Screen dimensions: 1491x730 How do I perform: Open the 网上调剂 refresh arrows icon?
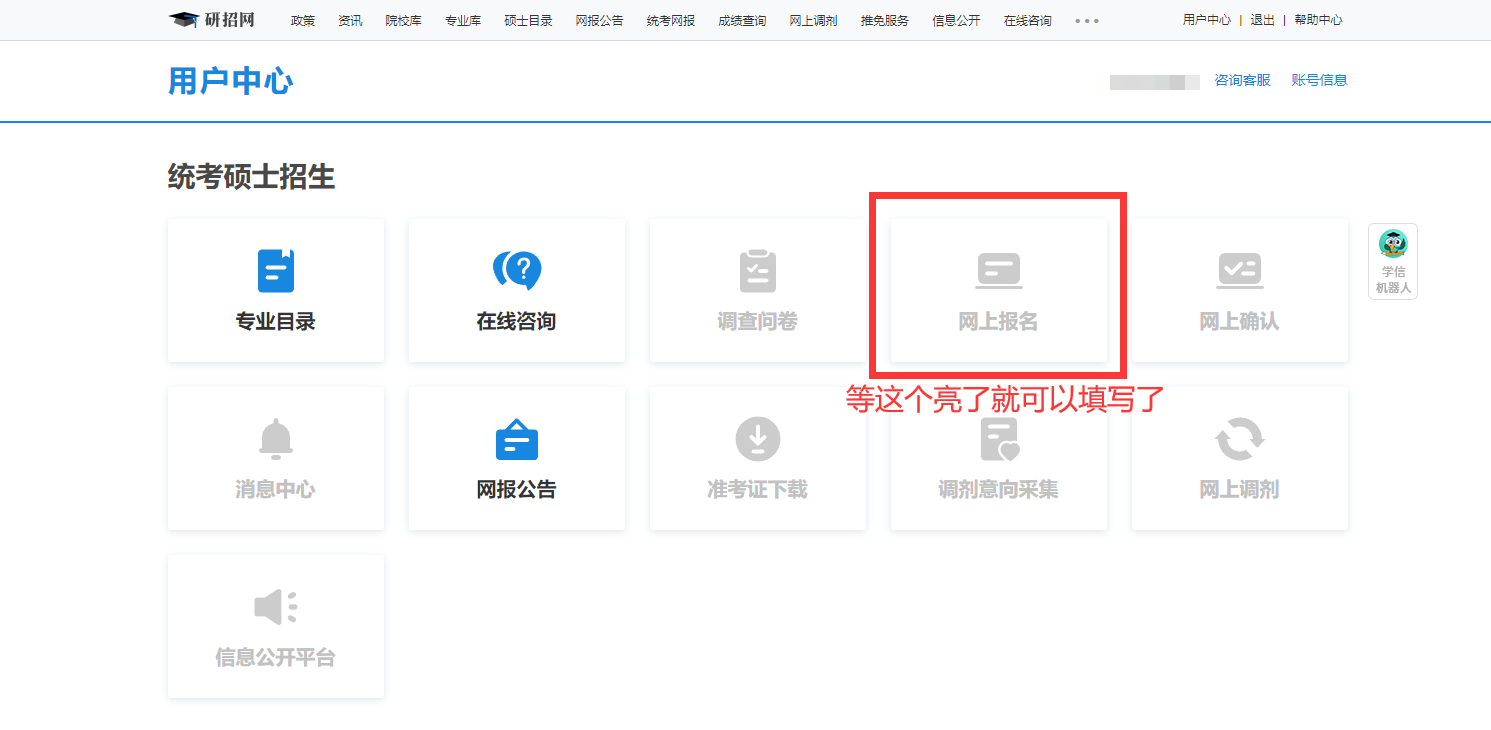(x=1239, y=439)
